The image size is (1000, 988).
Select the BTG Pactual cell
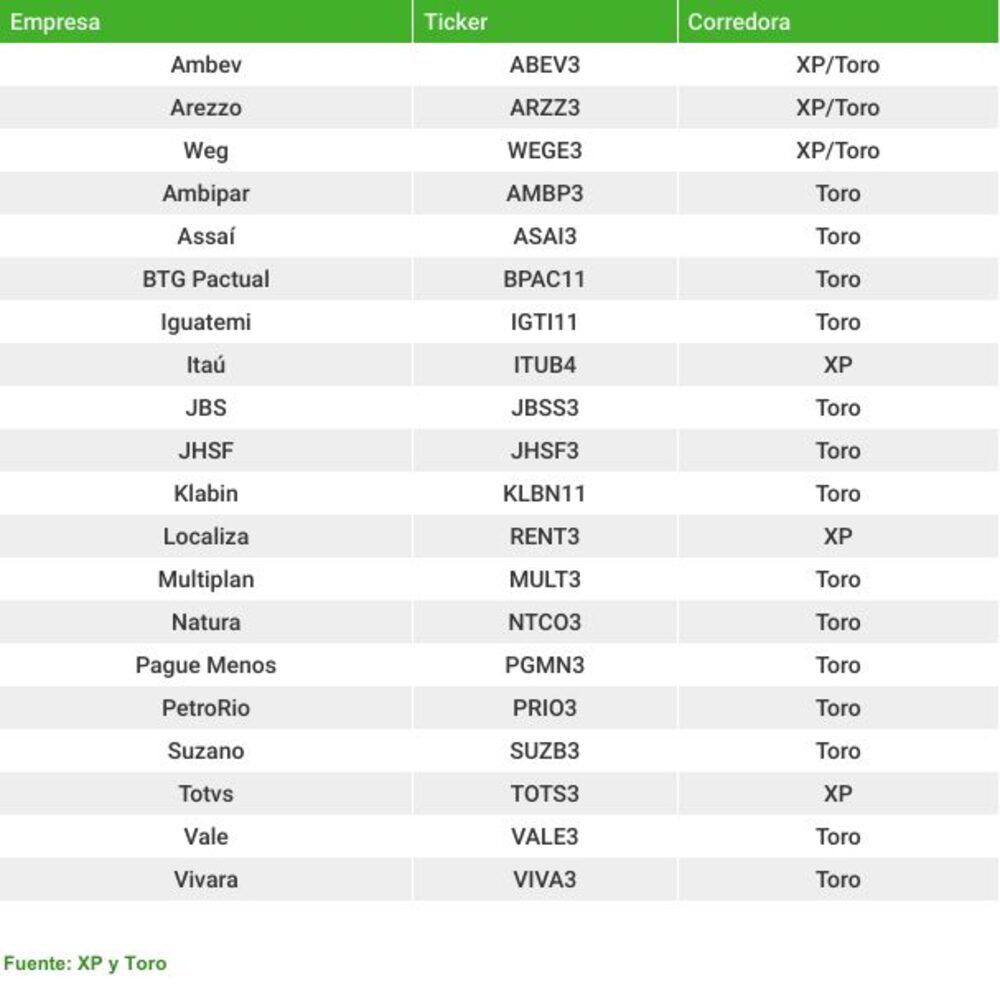pos(205,279)
